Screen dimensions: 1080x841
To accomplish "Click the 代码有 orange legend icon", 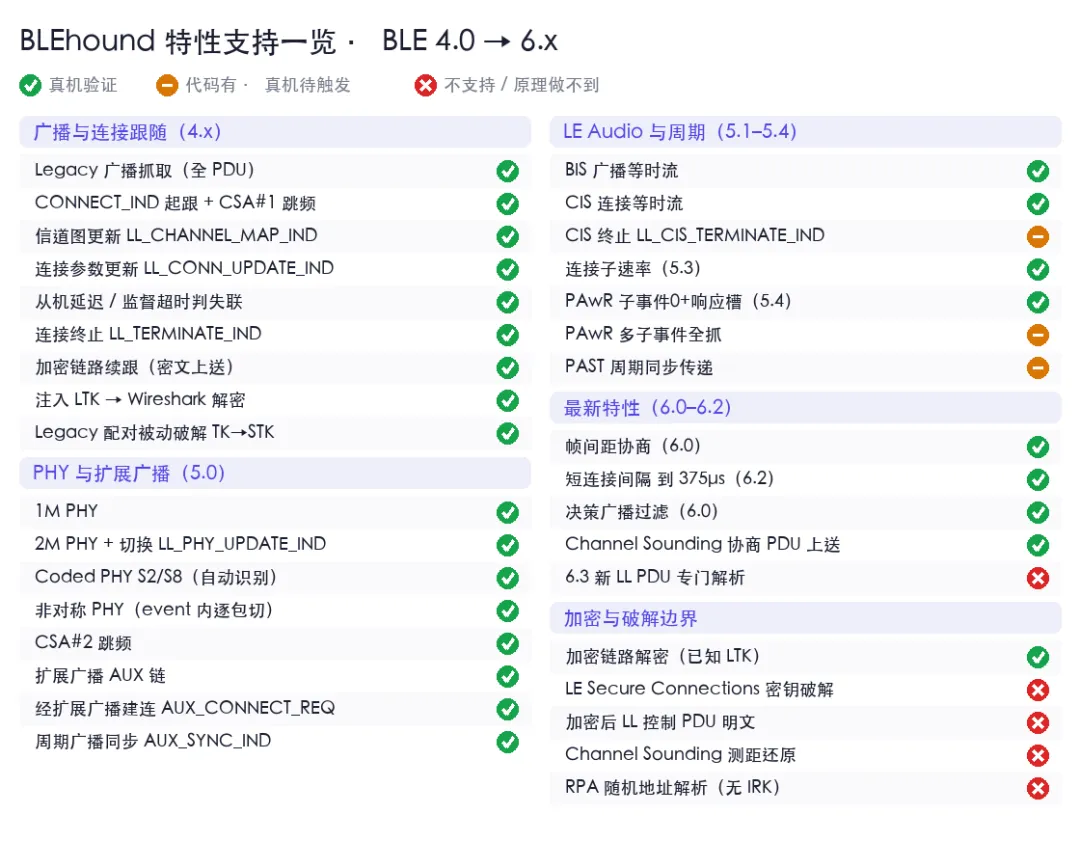I will point(167,85).
